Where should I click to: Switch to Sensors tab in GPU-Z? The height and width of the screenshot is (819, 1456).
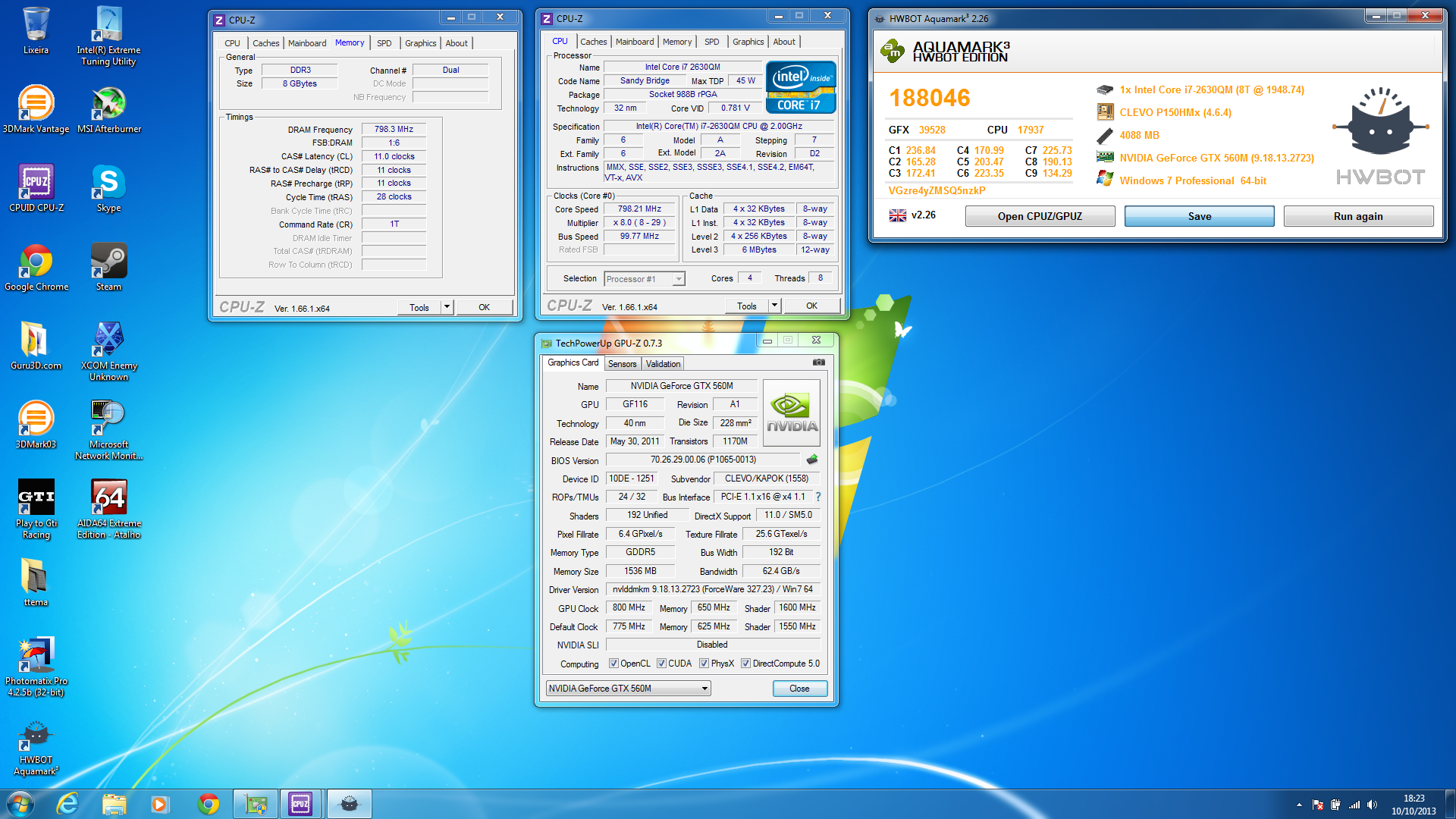pyautogui.click(x=622, y=364)
